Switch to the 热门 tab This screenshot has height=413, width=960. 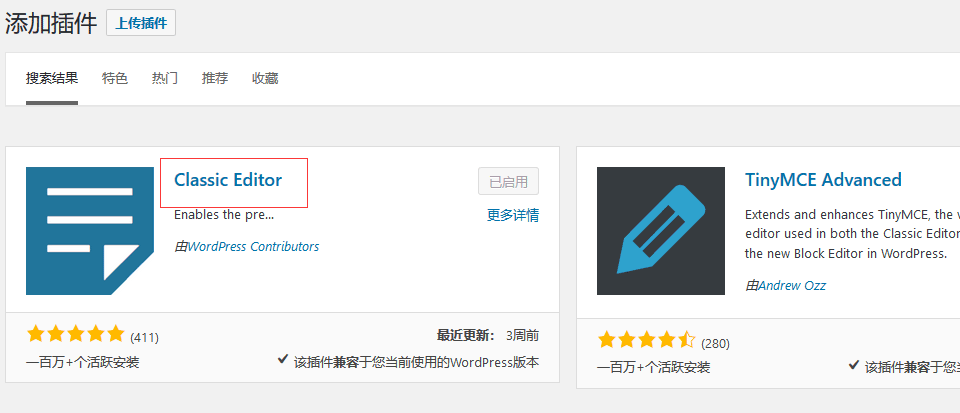[165, 78]
